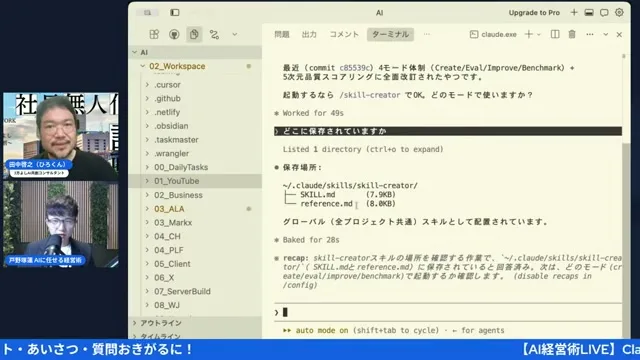Click the plus icon next to Upgrade to Pro
The image size is (640, 360).
coord(574,13)
